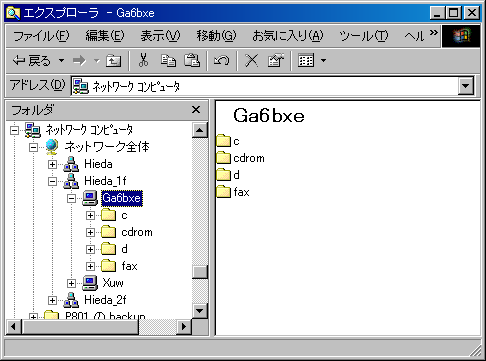Click the folder tree scroll down arrow
This screenshot has width=486, height=361.
[x=200, y=311]
